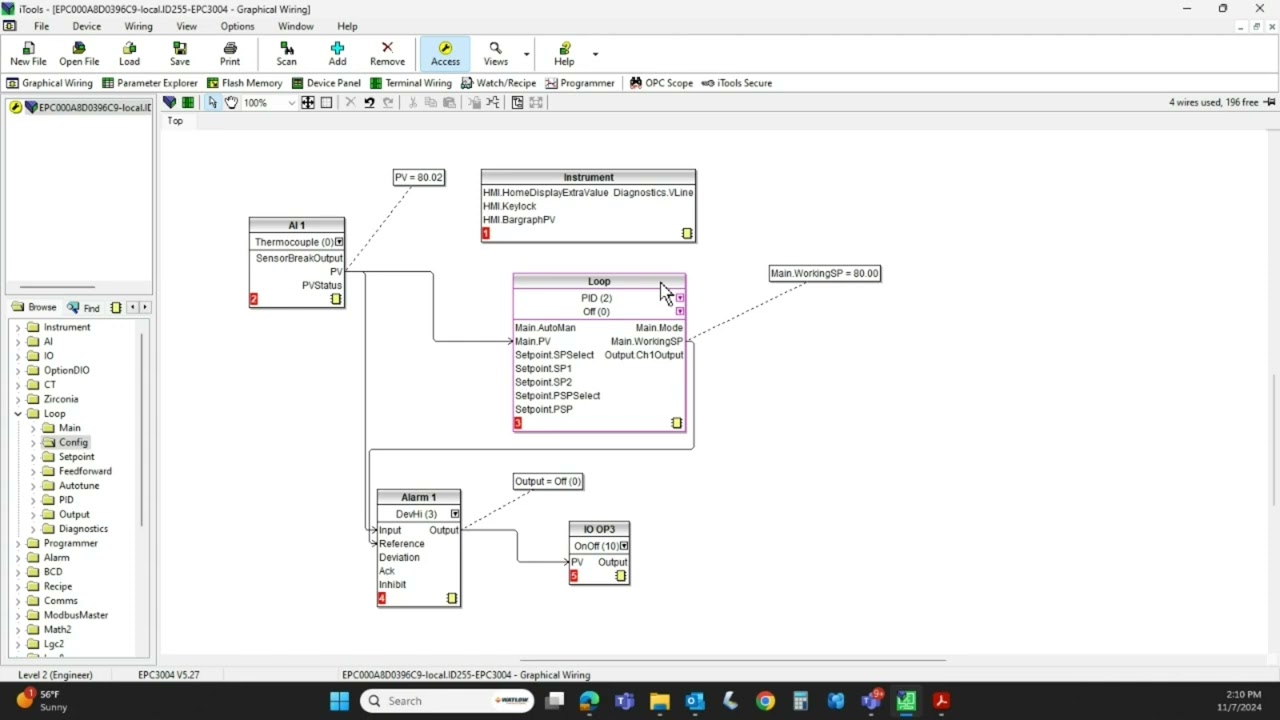Select the Config folder under Loop

click(x=65, y=442)
